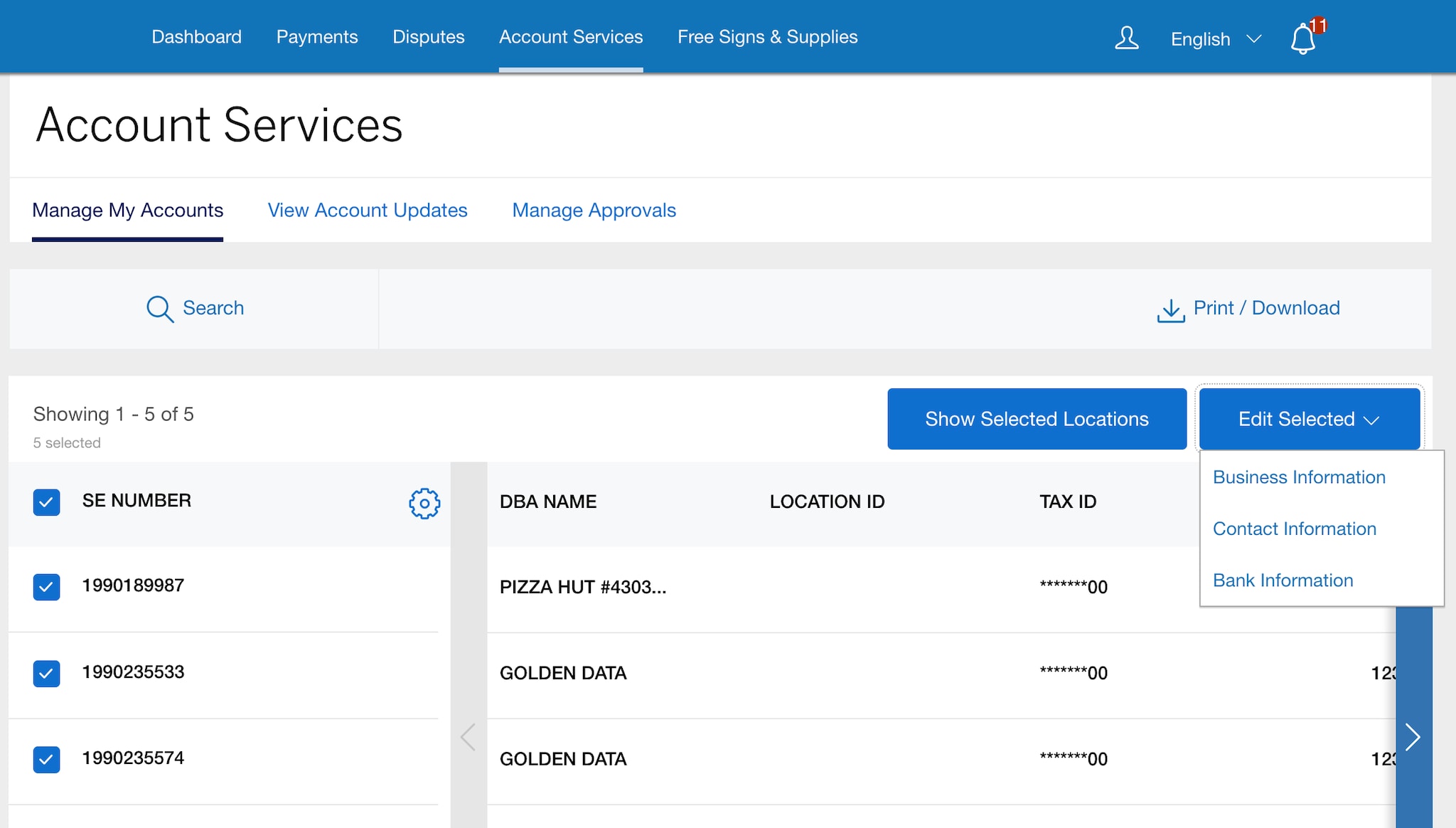Image resolution: width=1456 pixels, height=828 pixels.
Task: Uncheck the checkbox for account 1990189987
Action: click(46, 587)
